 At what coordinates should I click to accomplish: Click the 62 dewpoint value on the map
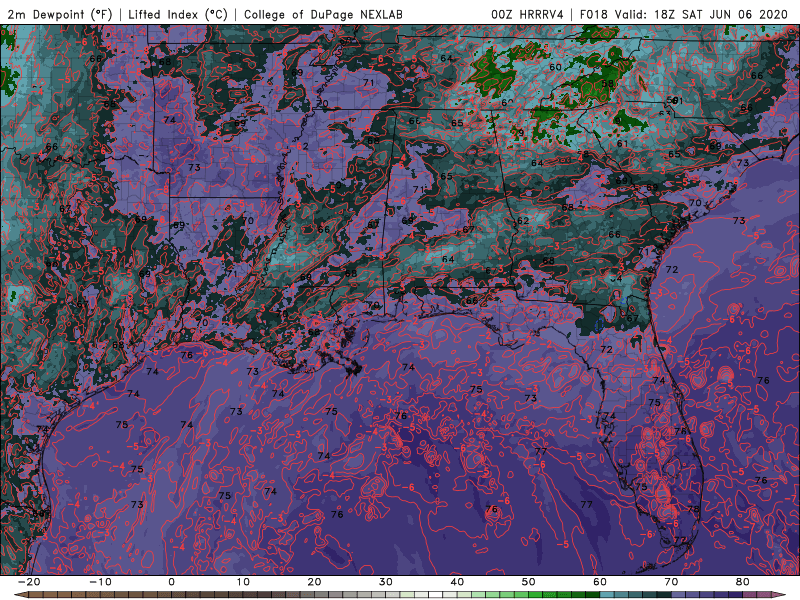point(523,221)
